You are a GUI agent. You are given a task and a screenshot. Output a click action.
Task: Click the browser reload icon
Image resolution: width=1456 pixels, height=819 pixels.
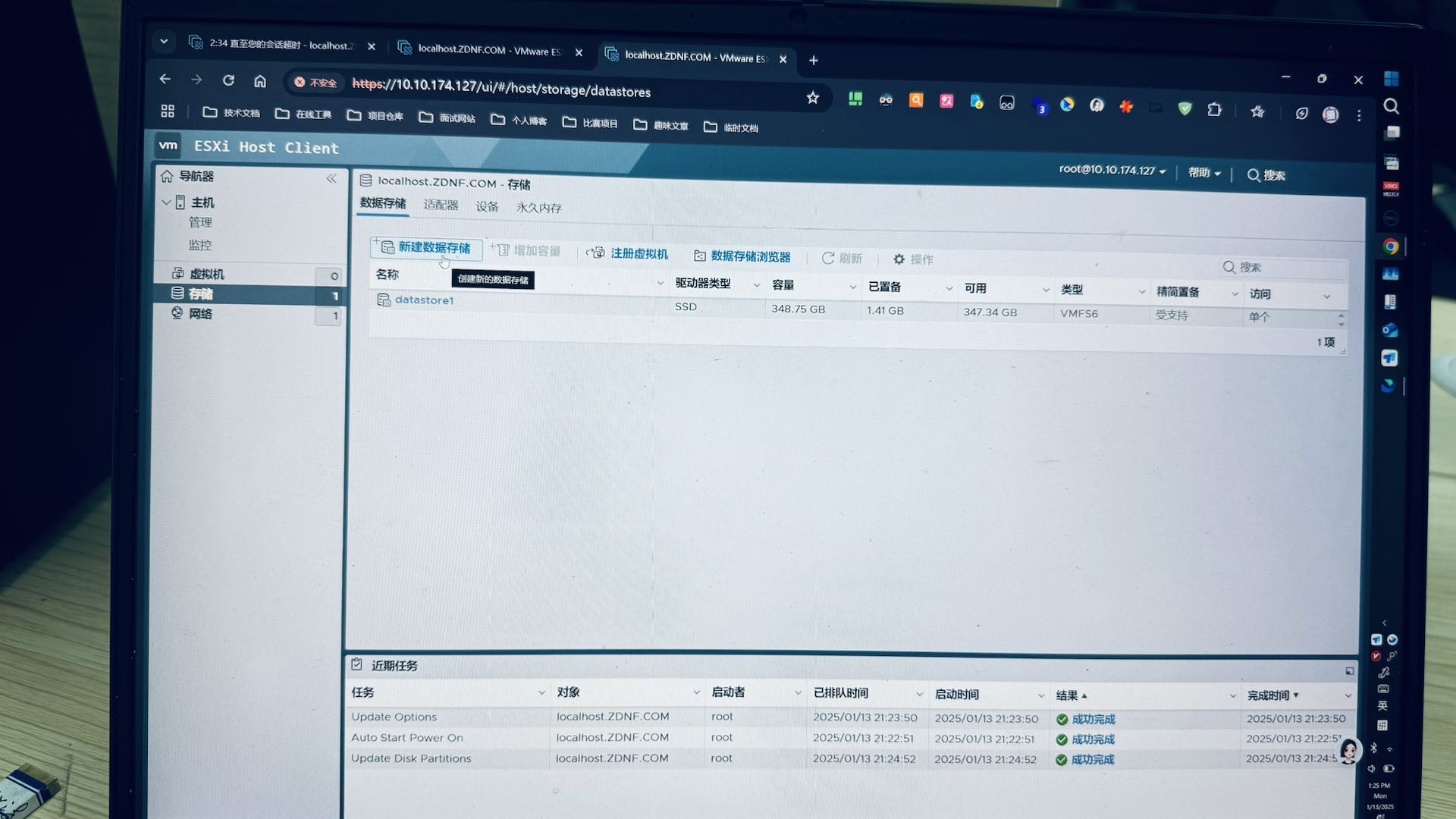(228, 80)
